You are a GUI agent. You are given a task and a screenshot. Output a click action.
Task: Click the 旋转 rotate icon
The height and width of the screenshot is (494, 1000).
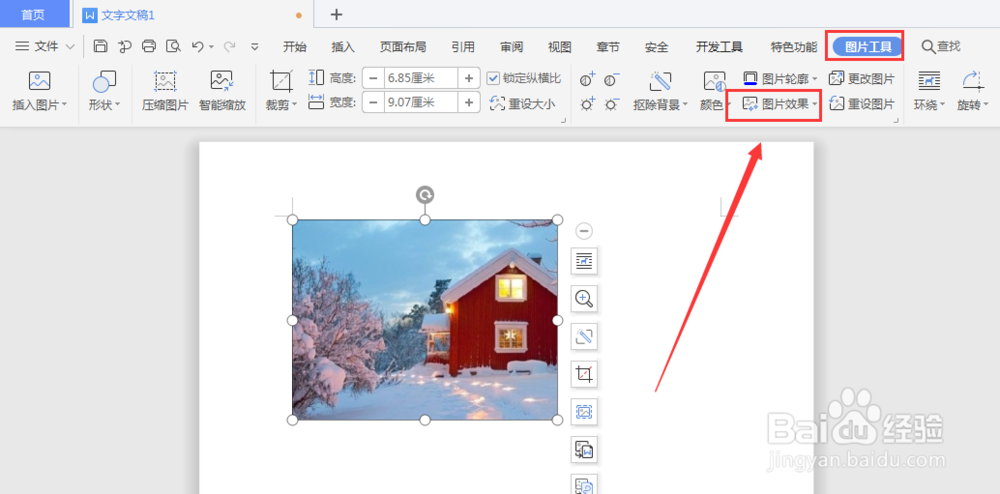tap(972, 81)
